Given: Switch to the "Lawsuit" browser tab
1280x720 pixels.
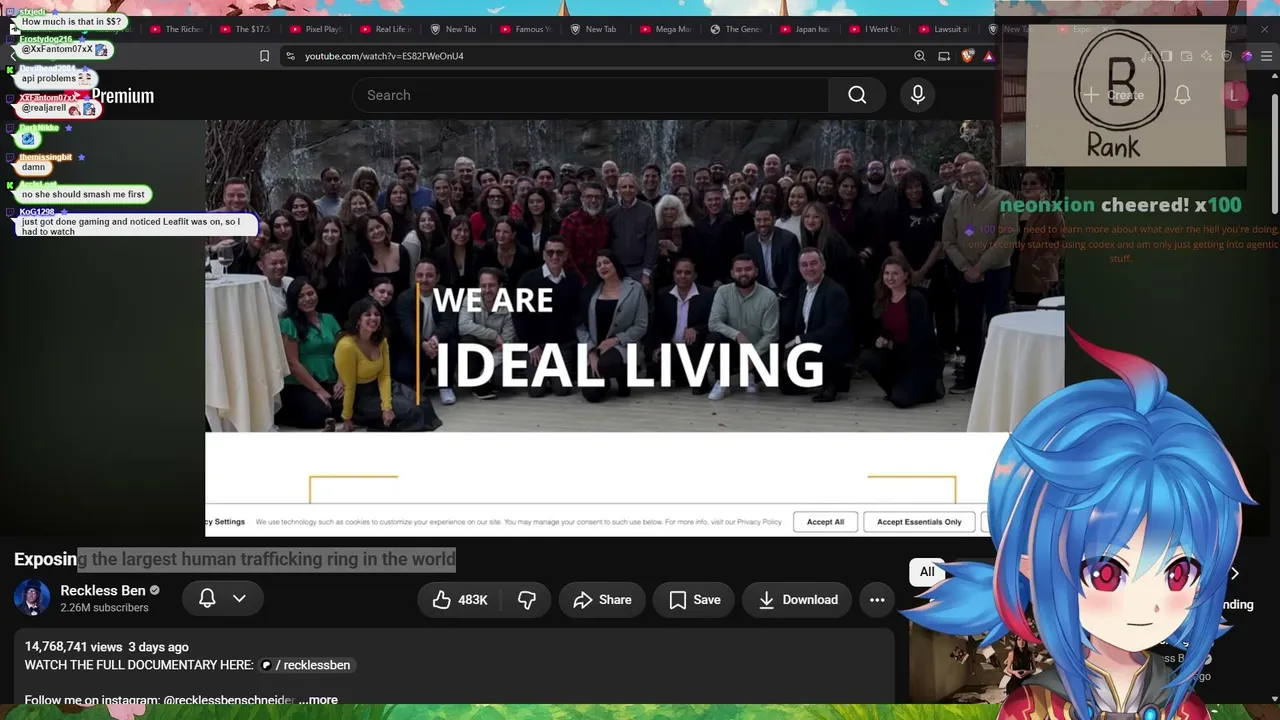Looking at the screenshot, I should [946, 29].
